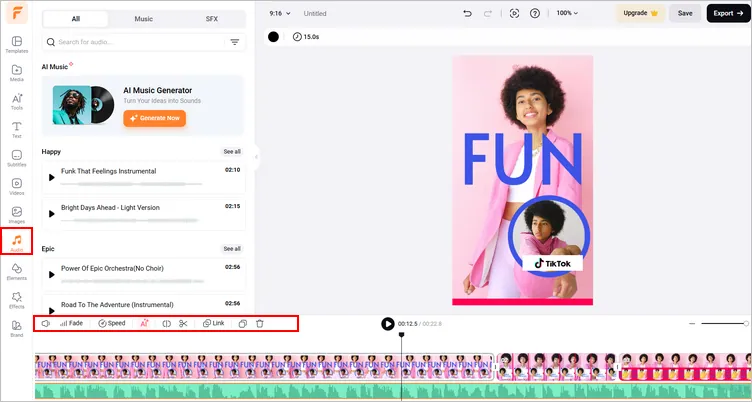Screen dimensions: 752x402
Task: Click the Speed button in timeline toolbar
Action: tap(112, 323)
